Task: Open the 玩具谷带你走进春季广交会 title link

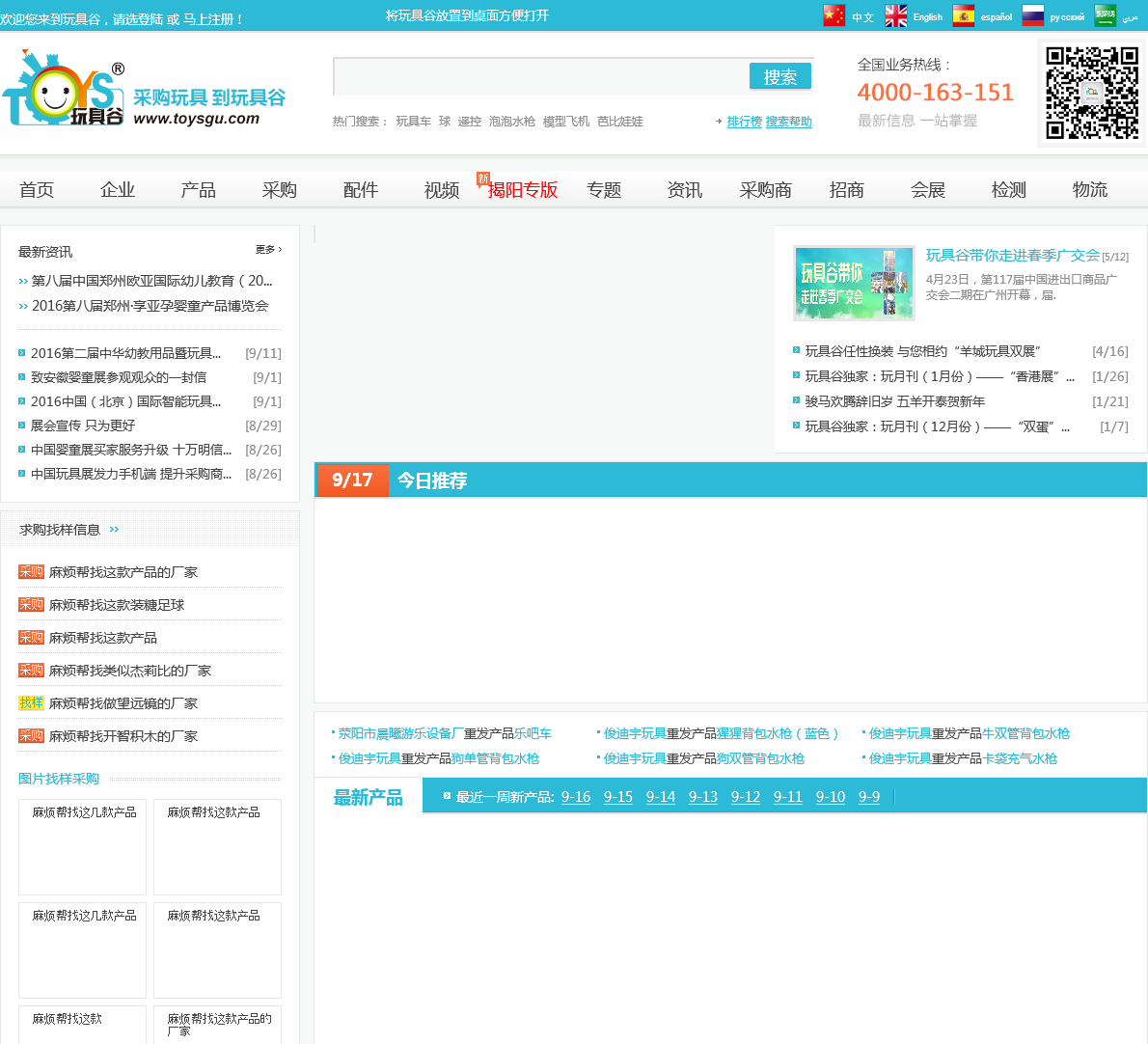Action: click(1013, 256)
